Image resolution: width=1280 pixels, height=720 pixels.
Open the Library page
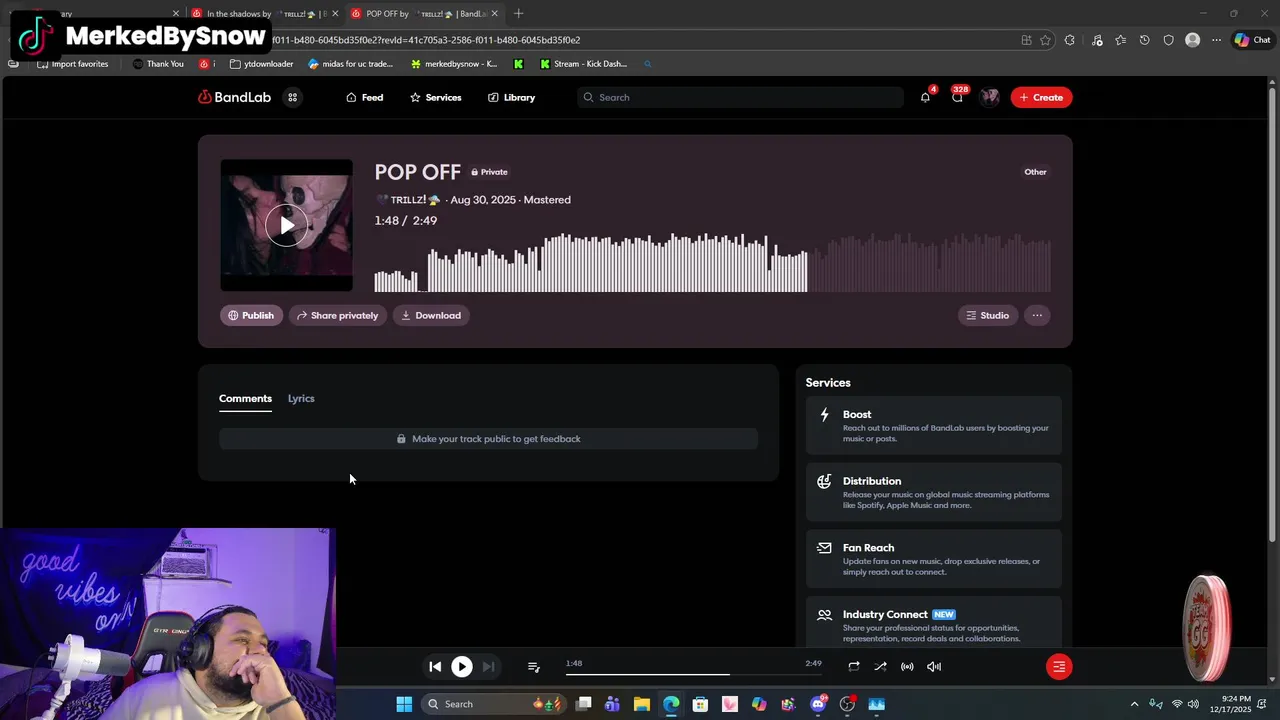point(511,97)
